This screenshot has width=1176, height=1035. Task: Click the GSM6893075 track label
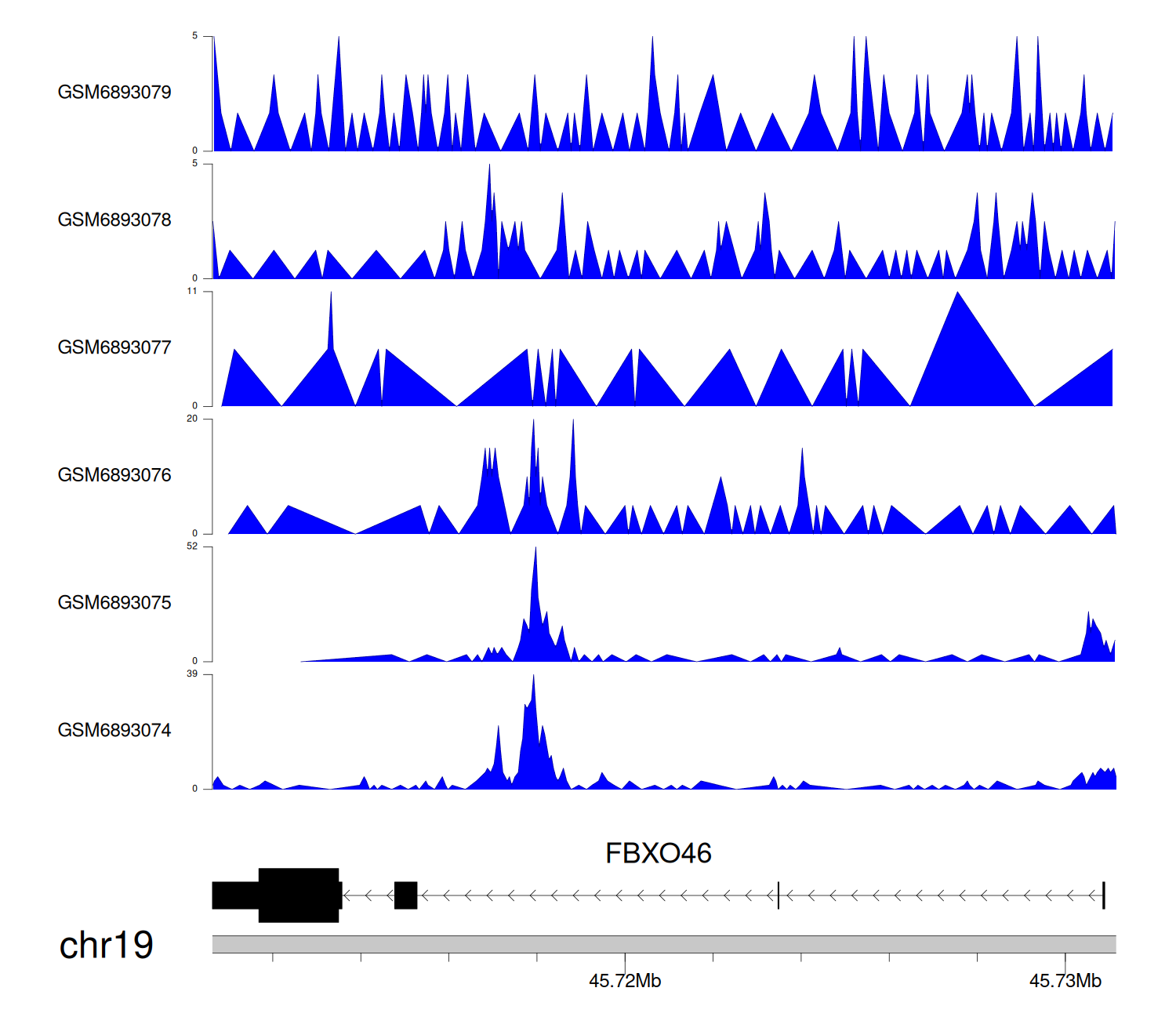point(114,603)
